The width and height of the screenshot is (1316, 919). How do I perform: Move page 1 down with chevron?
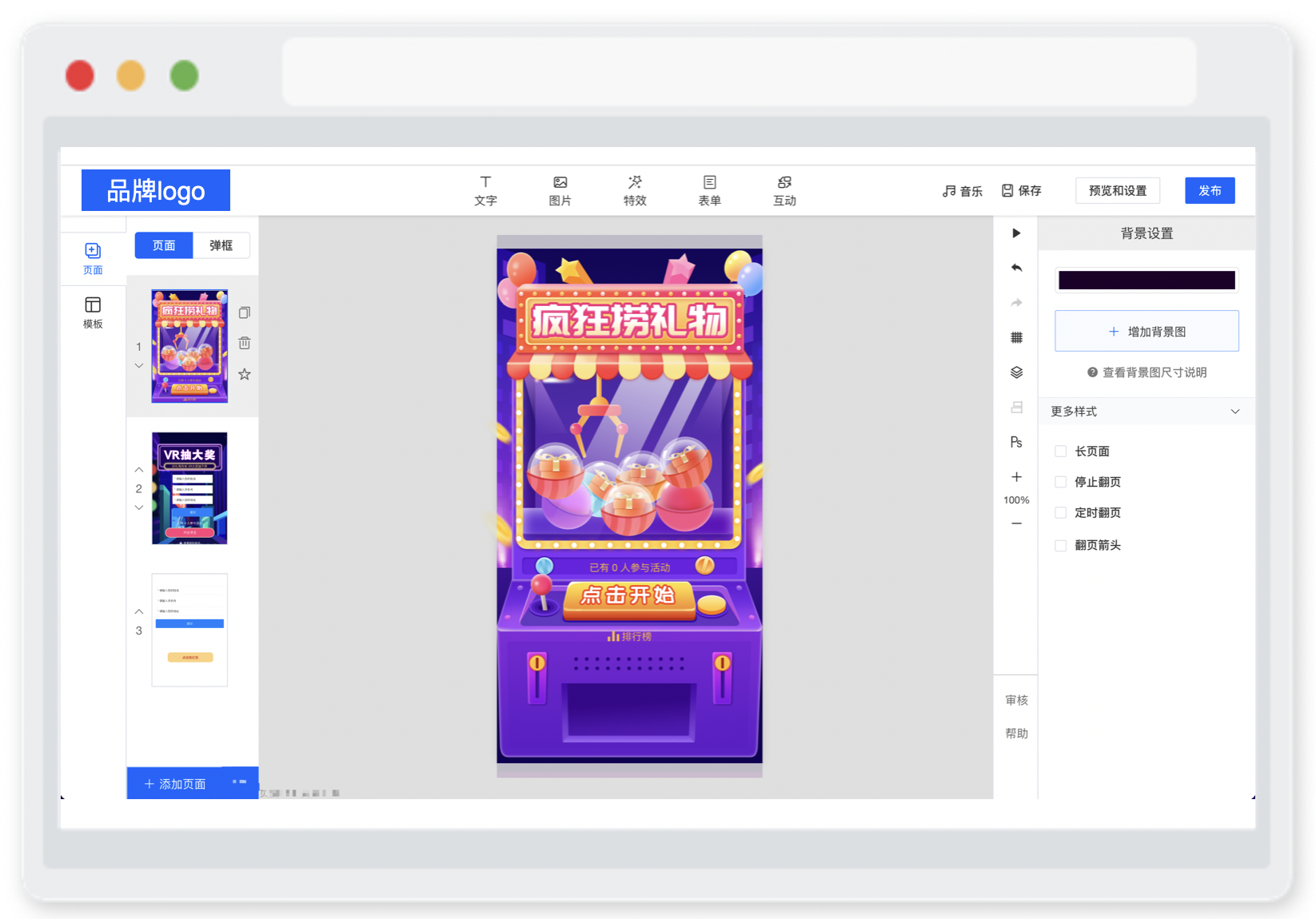[139, 366]
